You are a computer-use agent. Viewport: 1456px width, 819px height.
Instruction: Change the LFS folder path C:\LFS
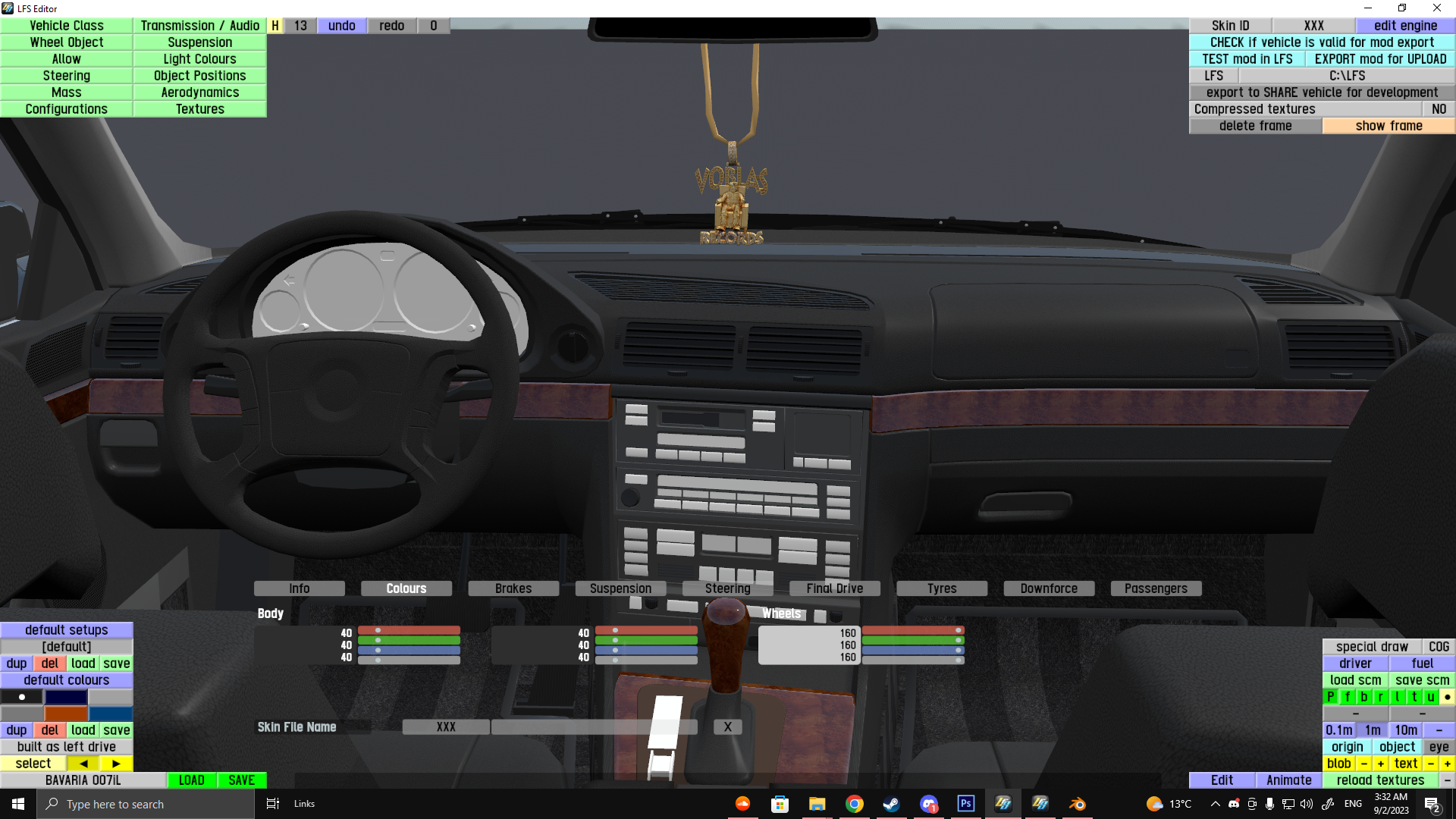[x=1347, y=76]
